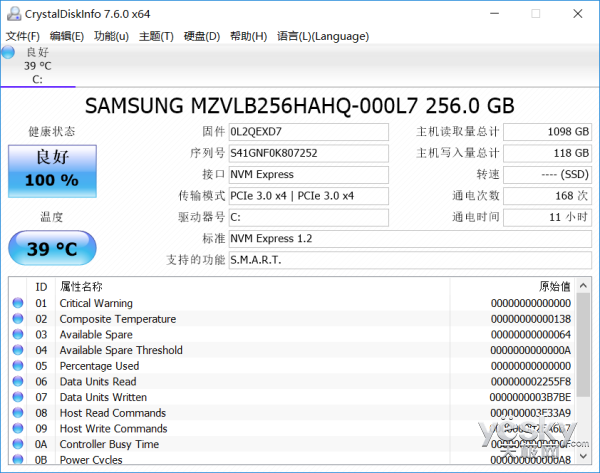The image size is (600, 473).
Task: Close the CrystalDiskInfo window
Action: (578, 14)
